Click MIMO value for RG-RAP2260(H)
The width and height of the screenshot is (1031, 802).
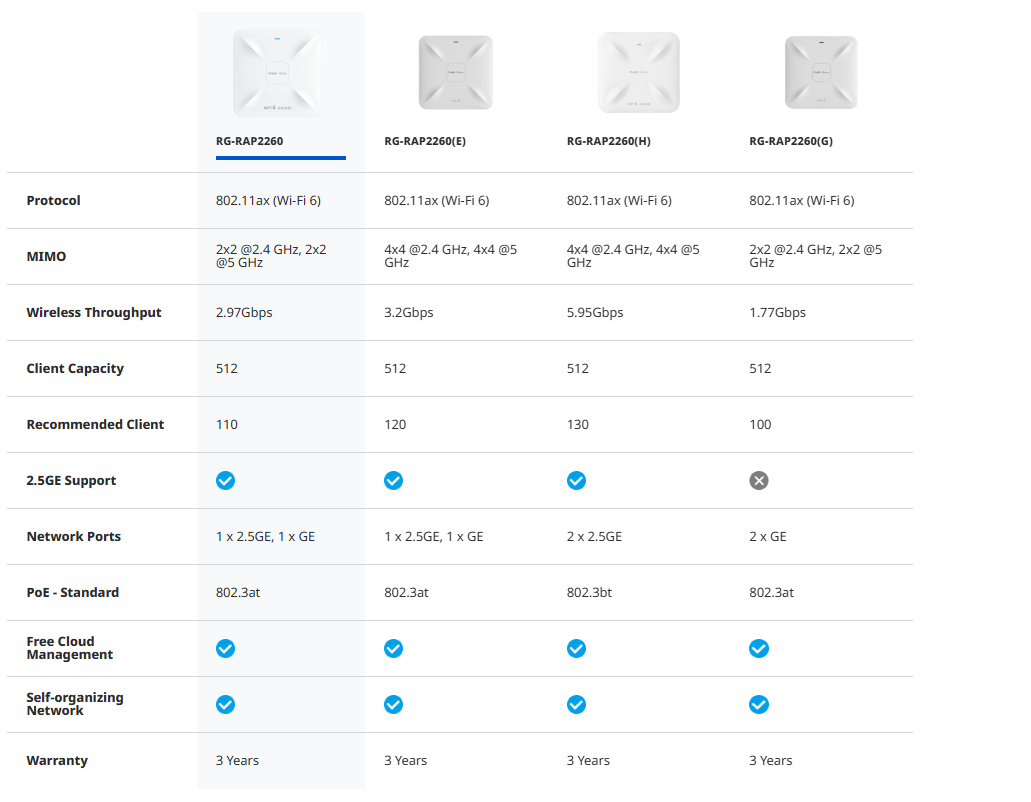point(633,256)
